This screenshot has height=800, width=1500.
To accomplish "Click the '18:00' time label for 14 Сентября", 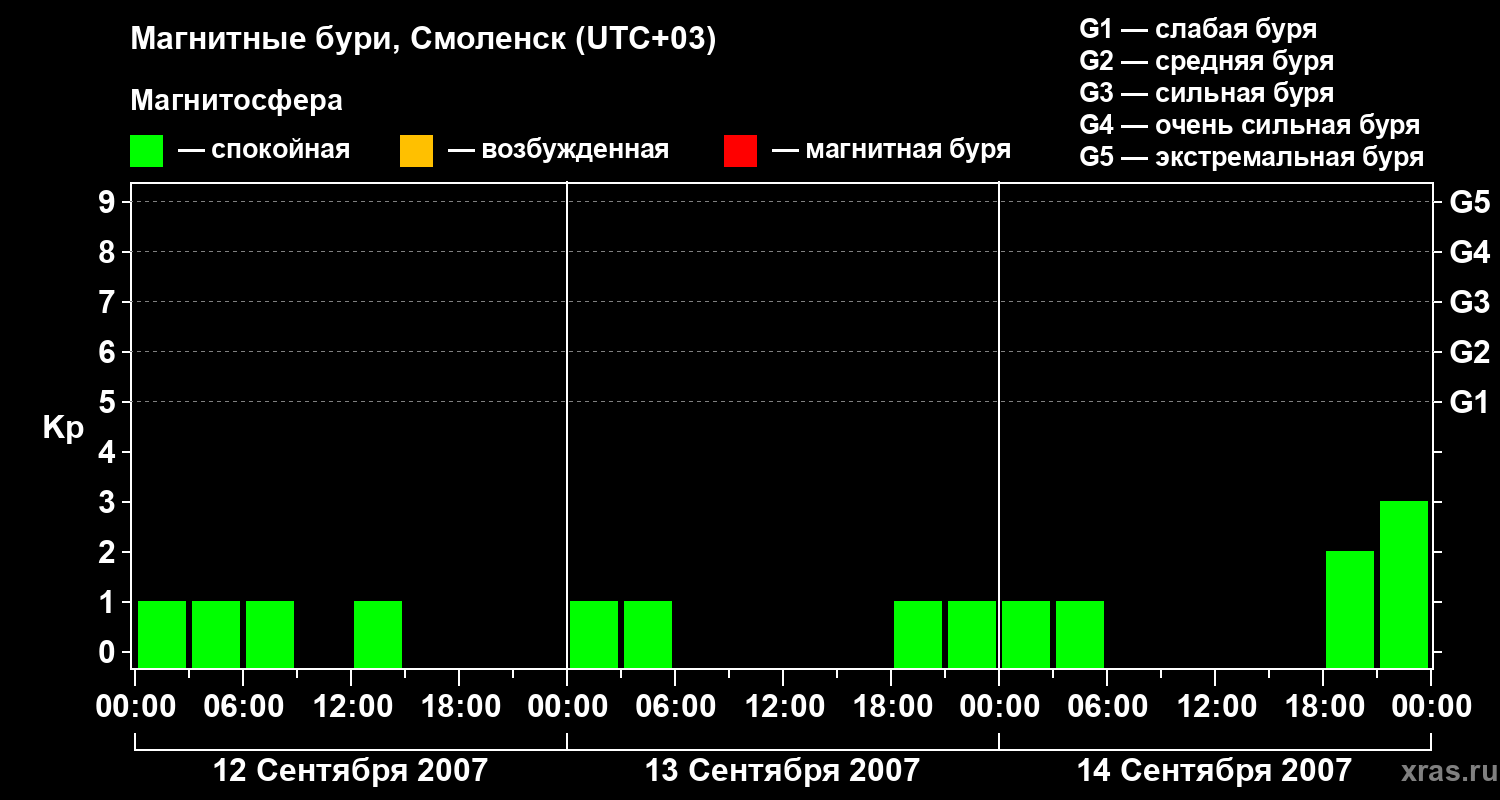I will [1323, 707].
